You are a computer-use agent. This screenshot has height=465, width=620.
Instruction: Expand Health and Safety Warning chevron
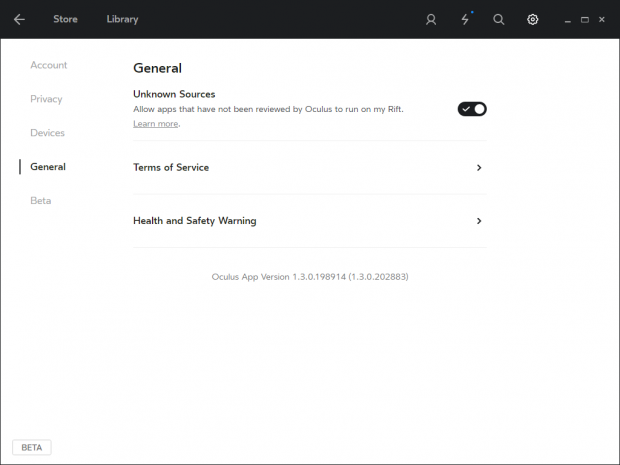coord(479,221)
